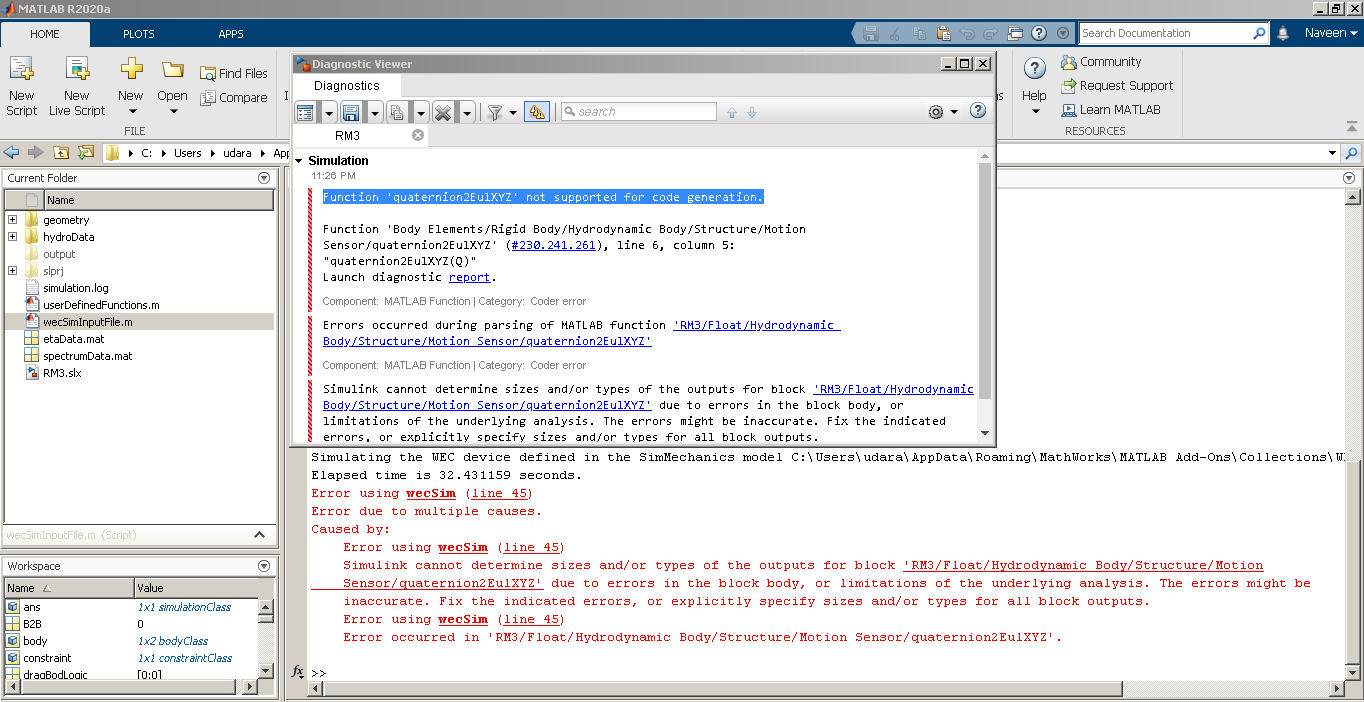Screen dimensions: 1364x702
Task: Click the quick access paste icon
Action: (943, 33)
